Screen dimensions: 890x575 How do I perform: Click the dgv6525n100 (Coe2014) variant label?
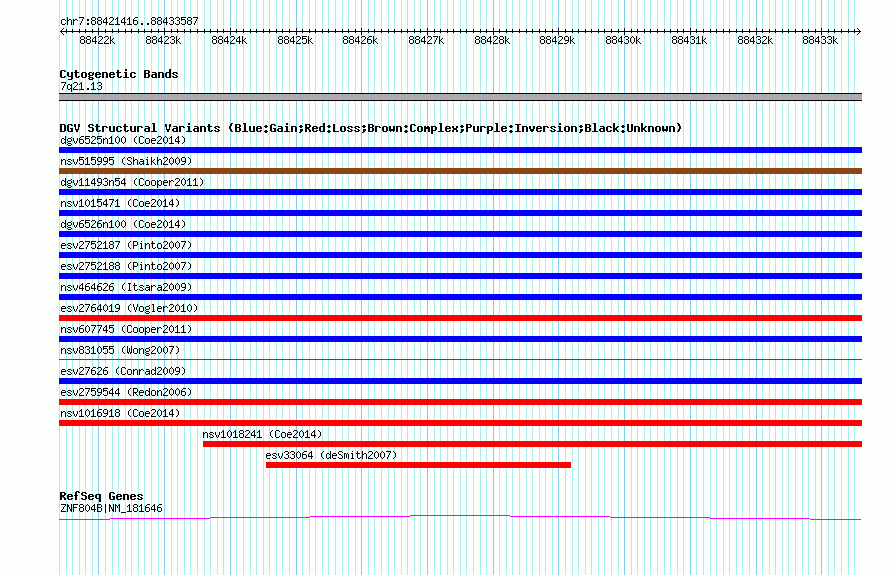click(x=123, y=140)
